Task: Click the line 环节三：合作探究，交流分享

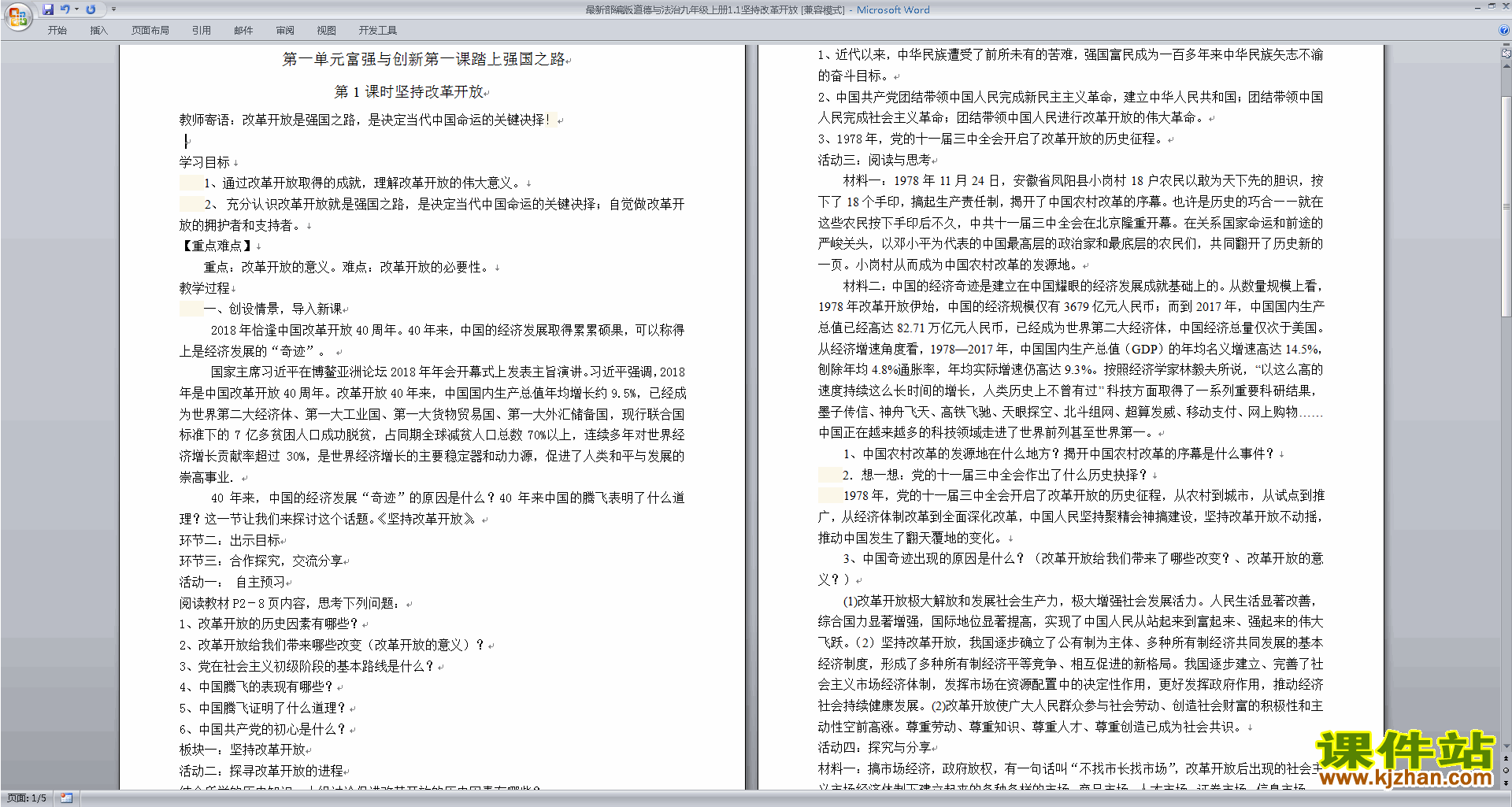Action: [261, 561]
